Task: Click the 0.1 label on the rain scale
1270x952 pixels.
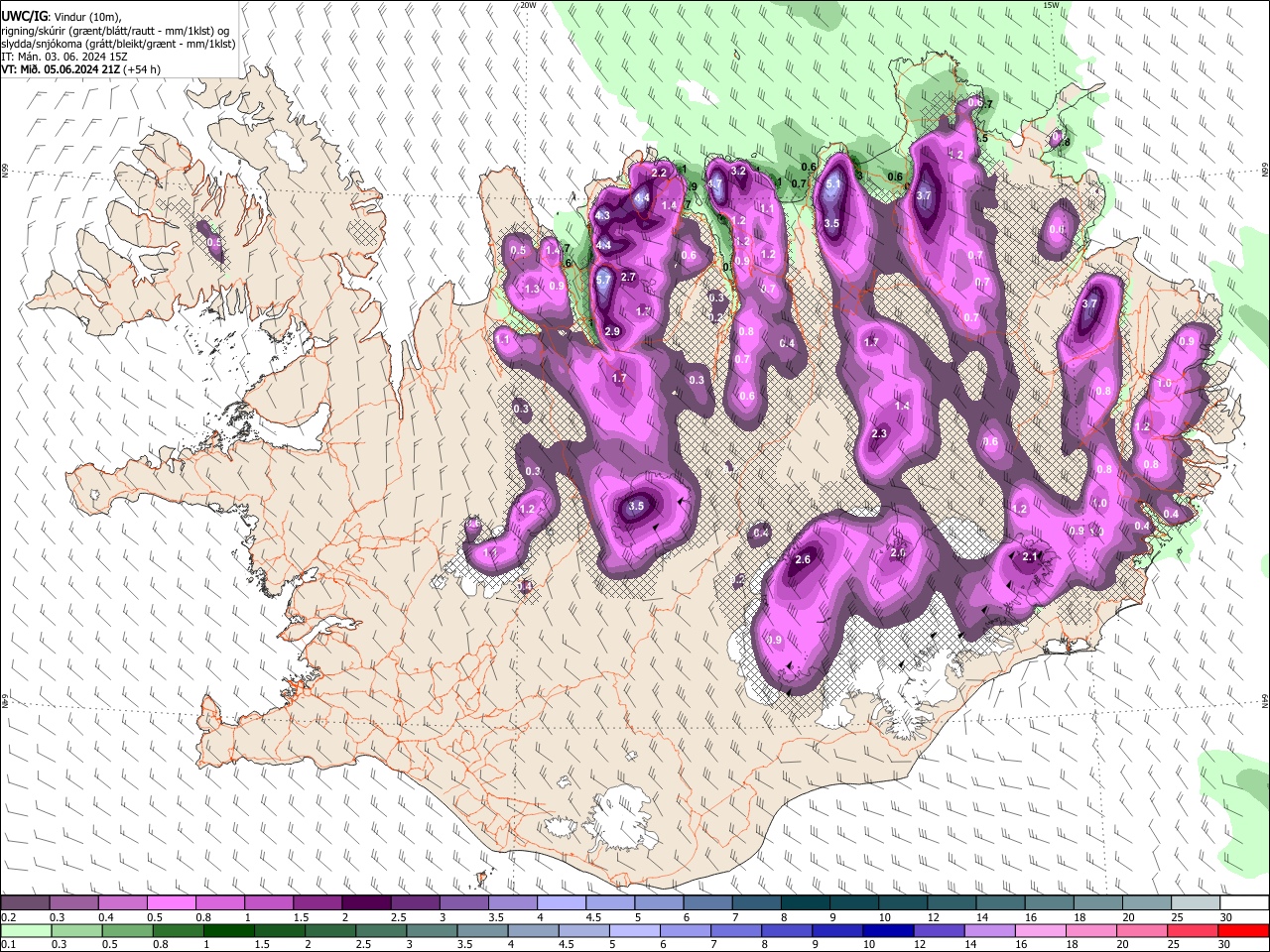Action: [8, 944]
